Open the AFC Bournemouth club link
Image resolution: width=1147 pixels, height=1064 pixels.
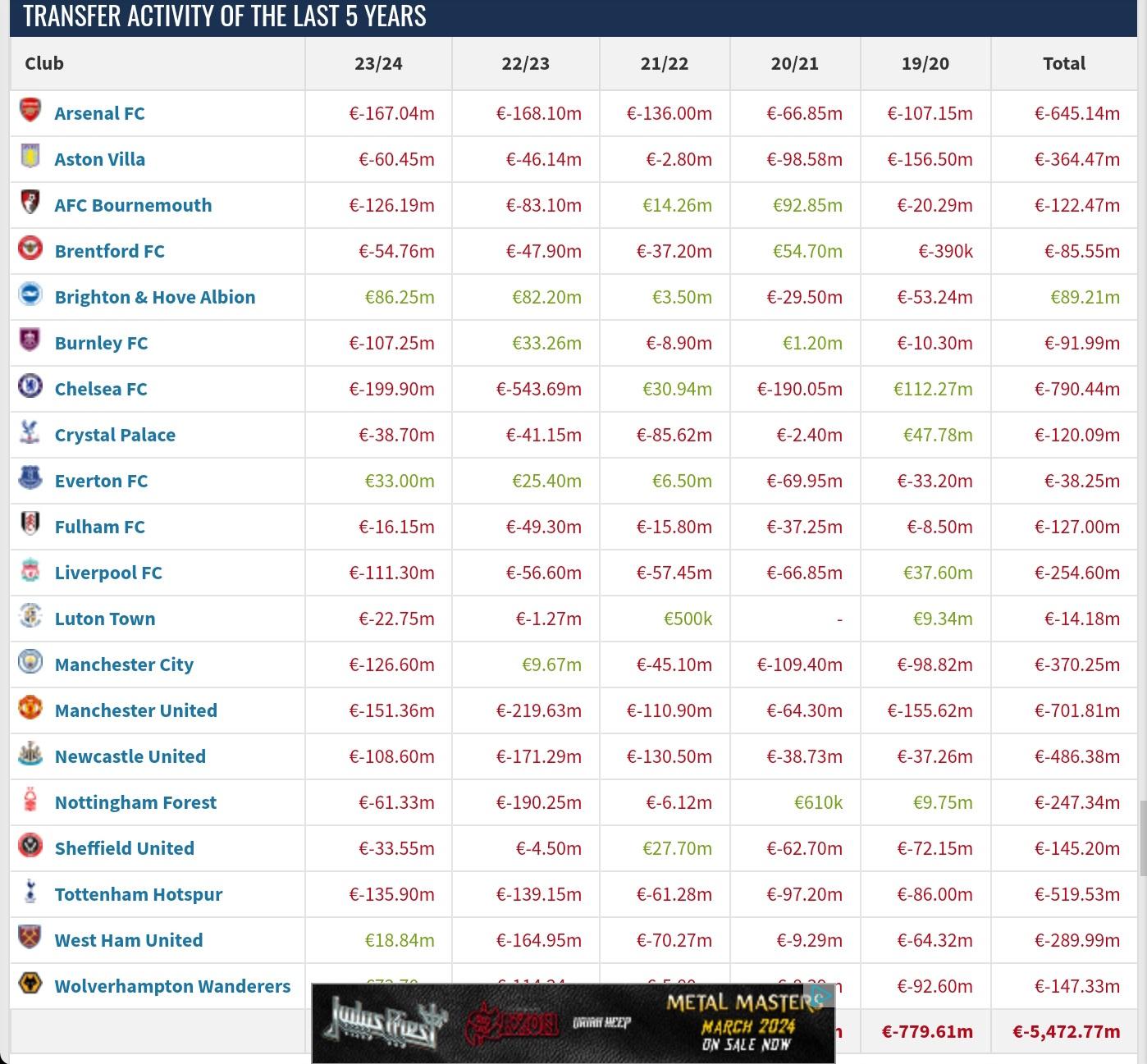[x=133, y=205]
